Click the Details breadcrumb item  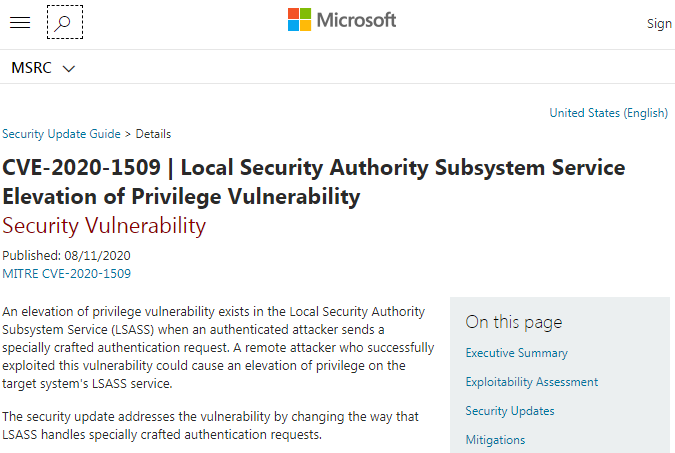(153, 134)
